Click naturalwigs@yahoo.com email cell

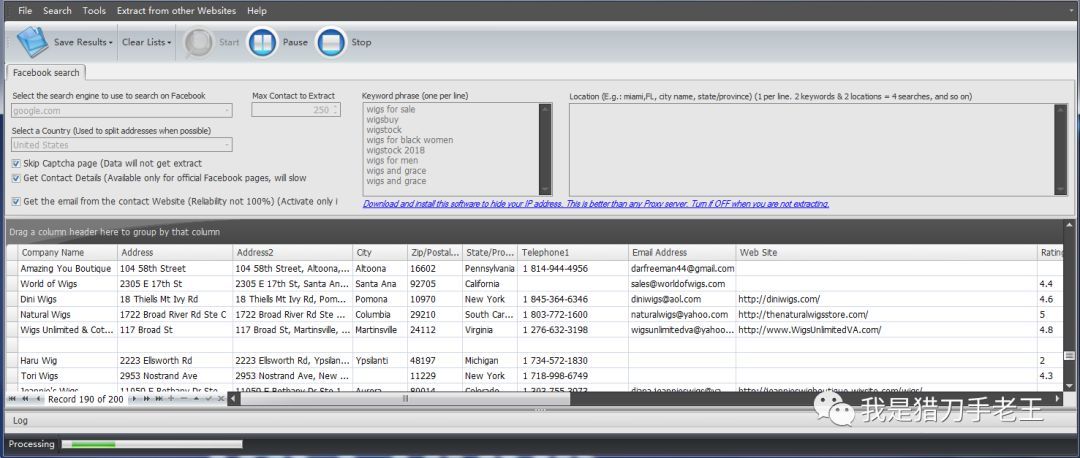coord(682,314)
